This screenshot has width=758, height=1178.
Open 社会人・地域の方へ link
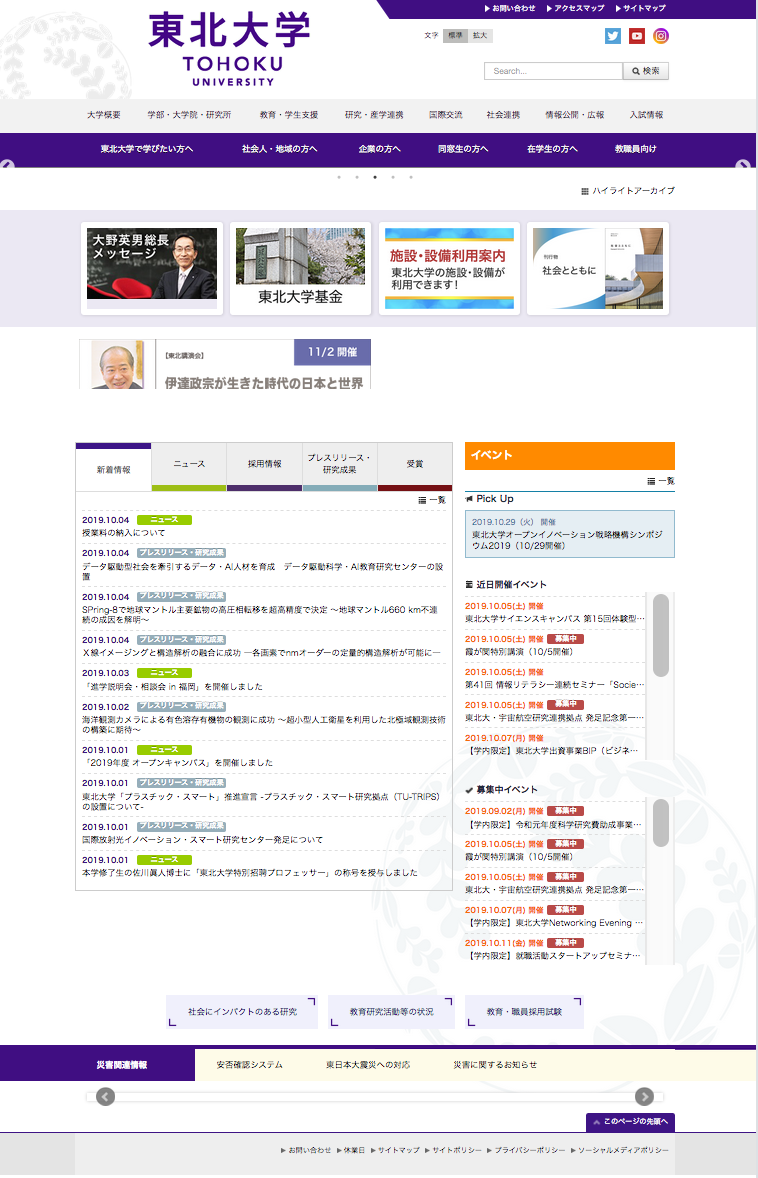(x=279, y=149)
